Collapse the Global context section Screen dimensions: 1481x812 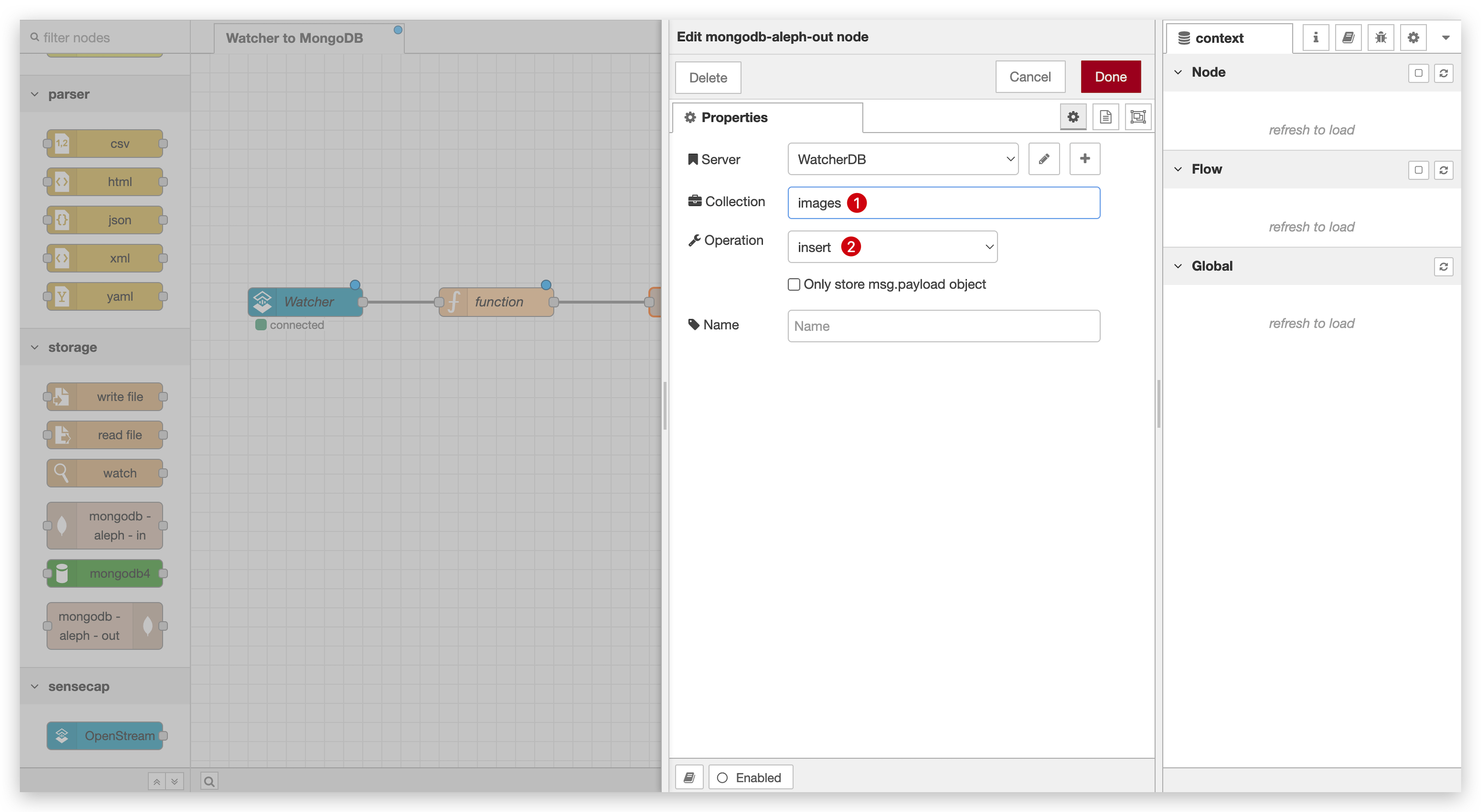pyautogui.click(x=1178, y=266)
